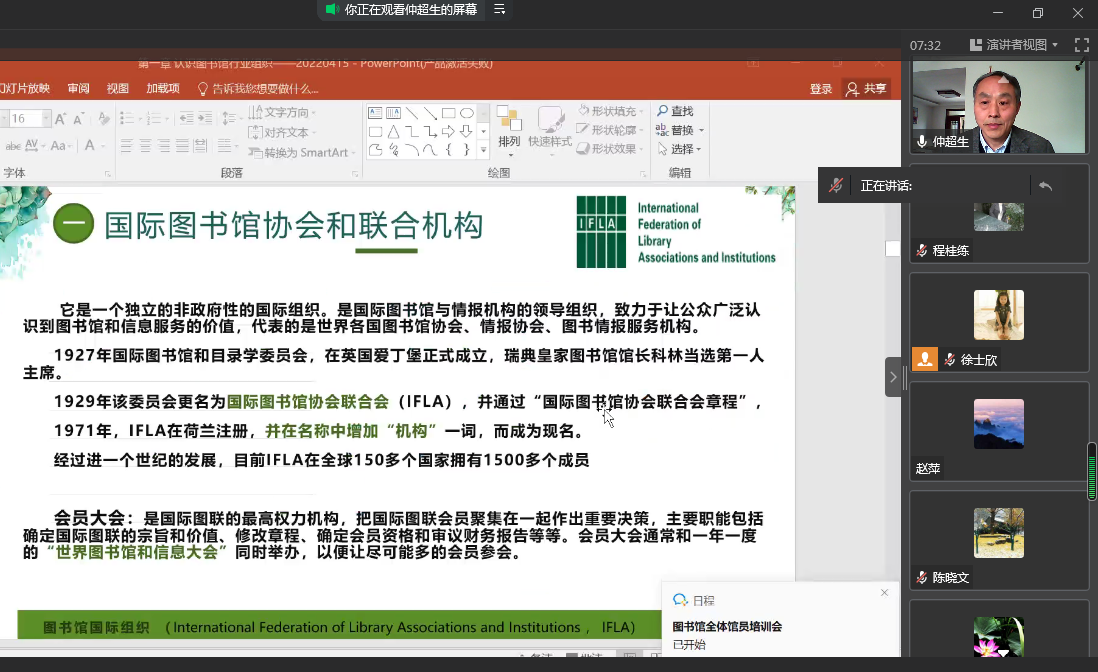This screenshot has width=1098, height=672.
Task: Open the Slide Show ribbon tab
Action: (25, 88)
